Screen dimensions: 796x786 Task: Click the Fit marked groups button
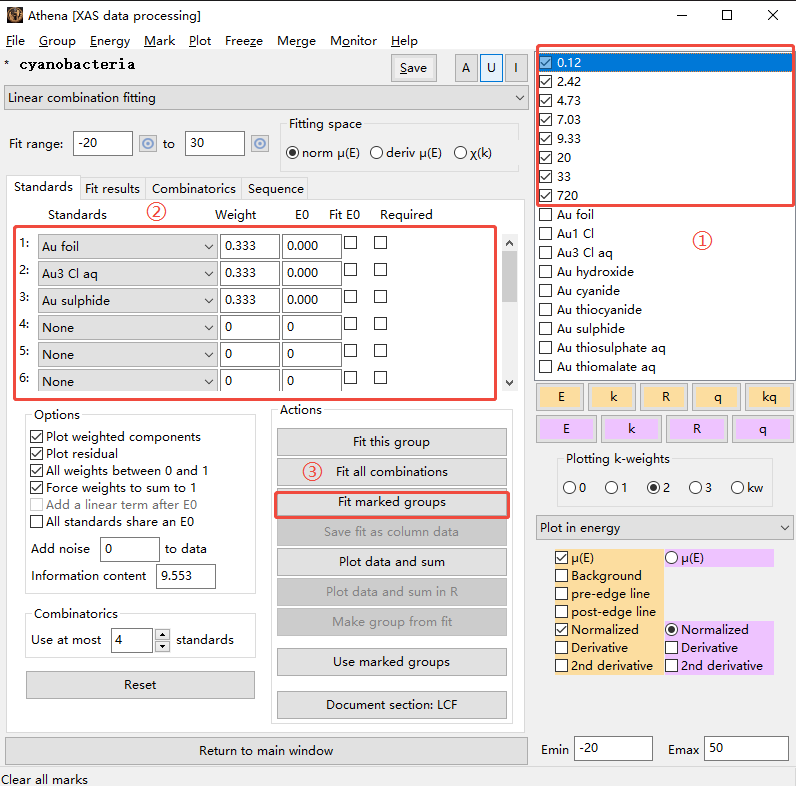391,502
